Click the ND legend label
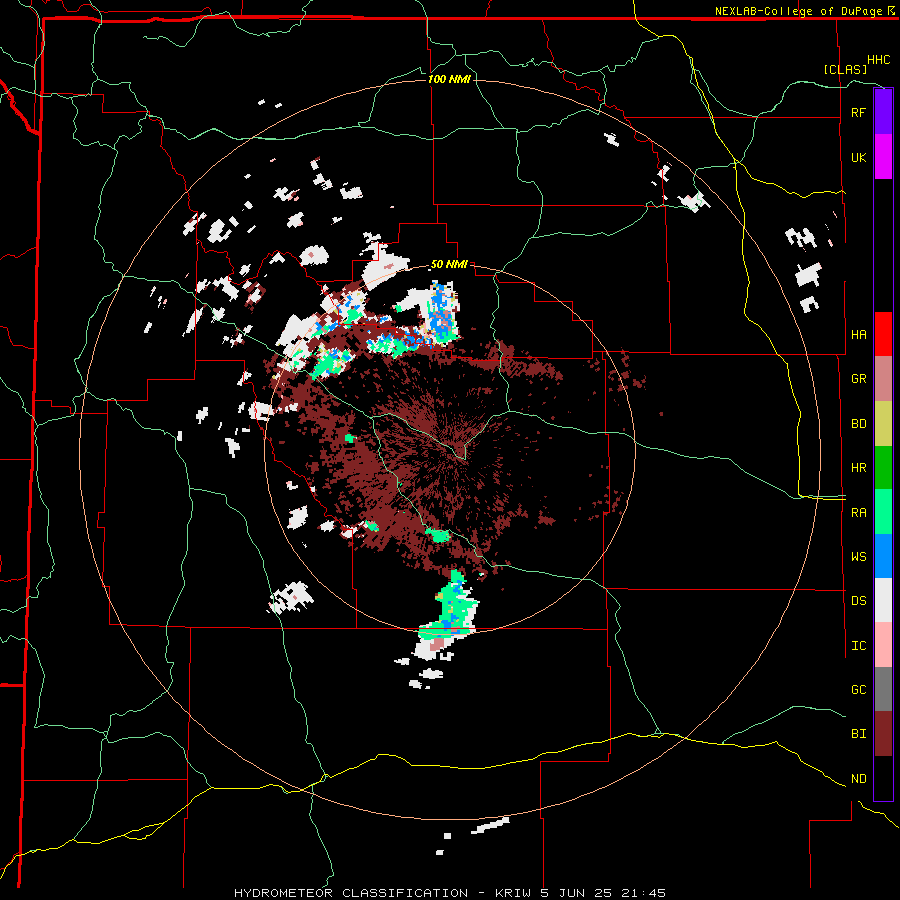Image resolution: width=900 pixels, height=900 pixels. [858, 779]
